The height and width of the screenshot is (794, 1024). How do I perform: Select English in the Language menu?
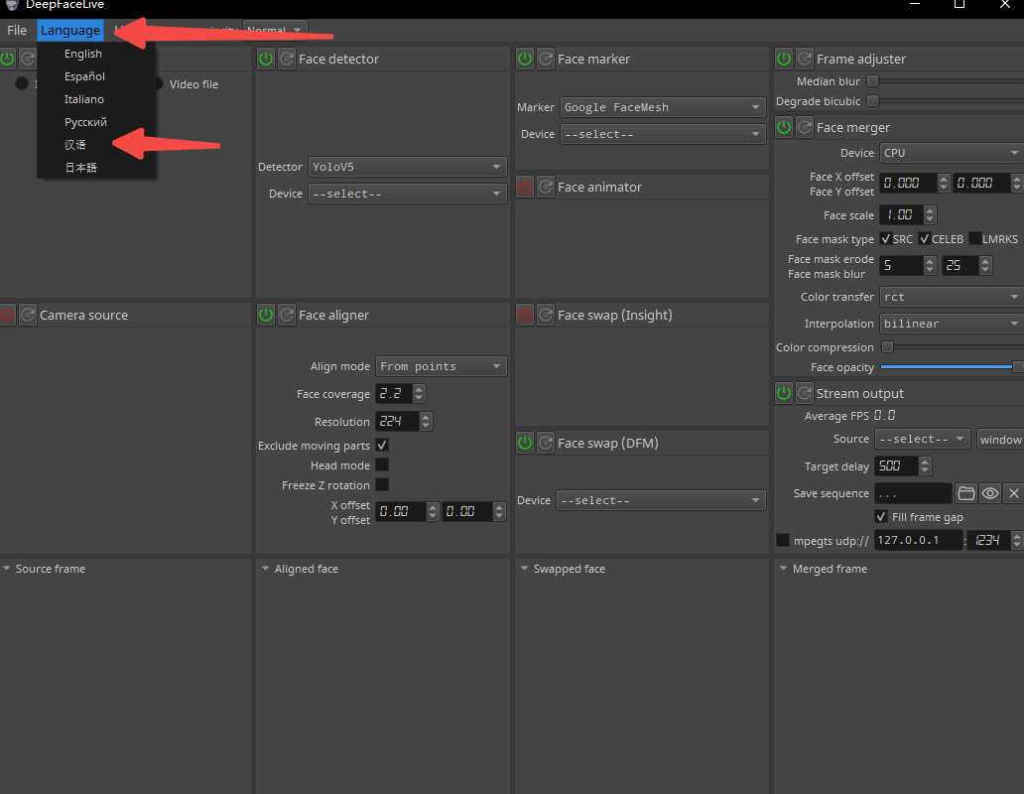(x=83, y=54)
